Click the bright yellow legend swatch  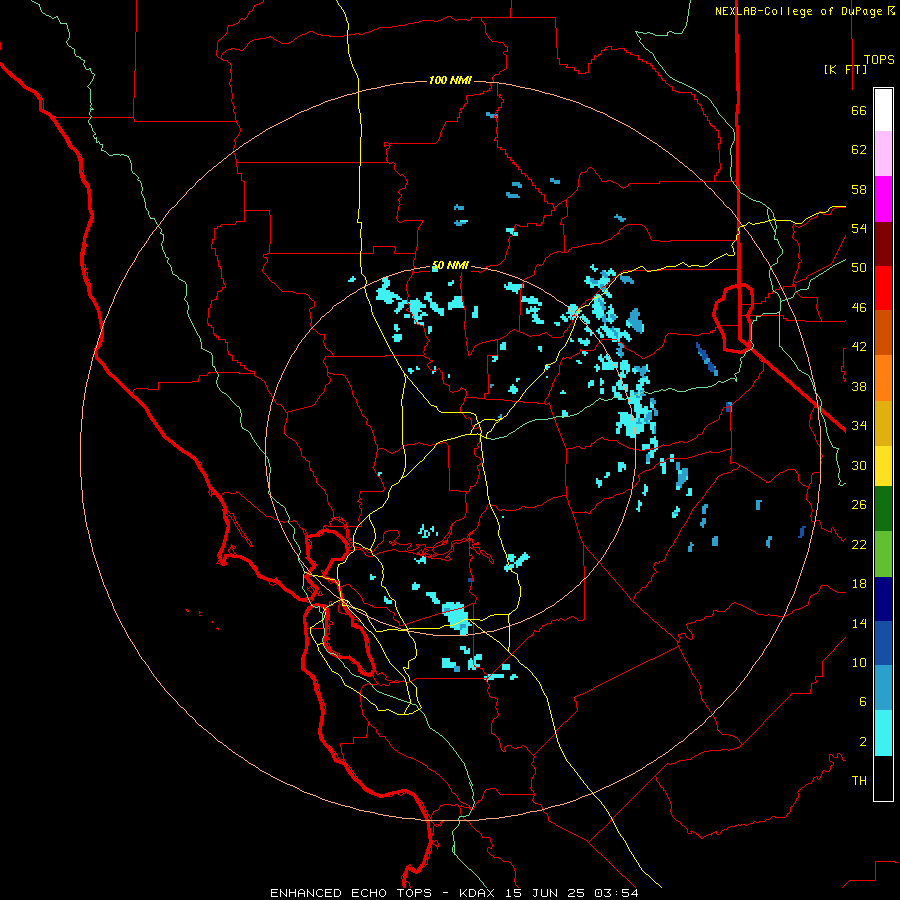[x=883, y=466]
